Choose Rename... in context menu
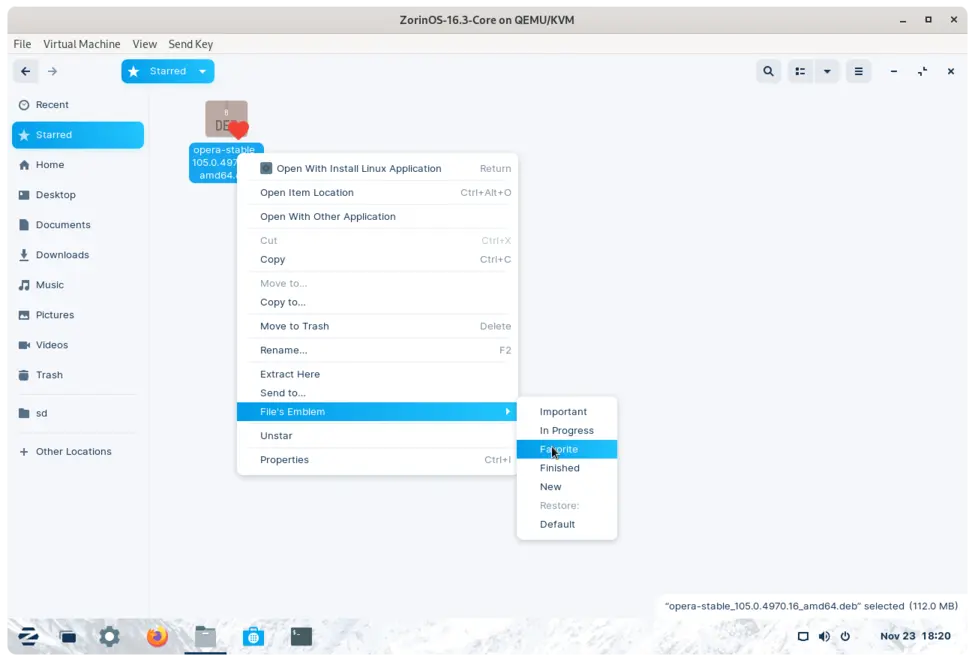This screenshot has width=975, height=662. (x=377, y=350)
